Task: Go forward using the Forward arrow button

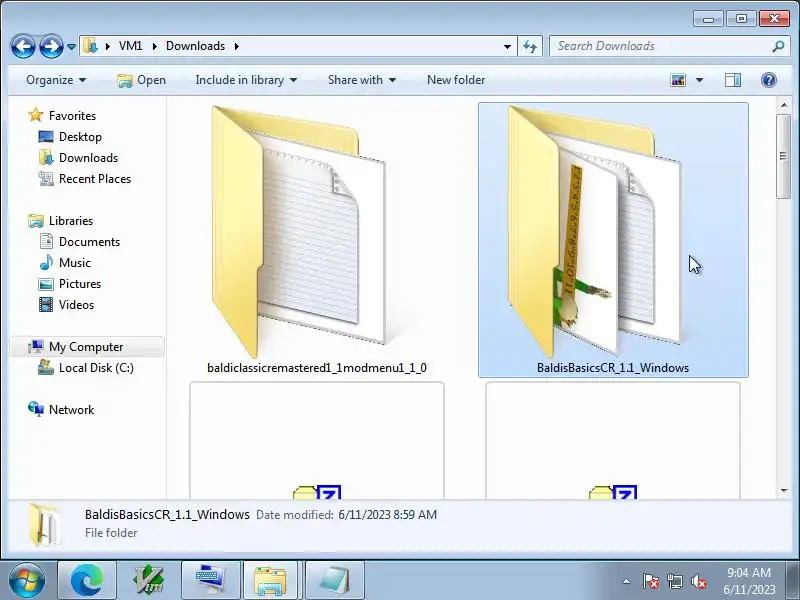Action: point(51,46)
